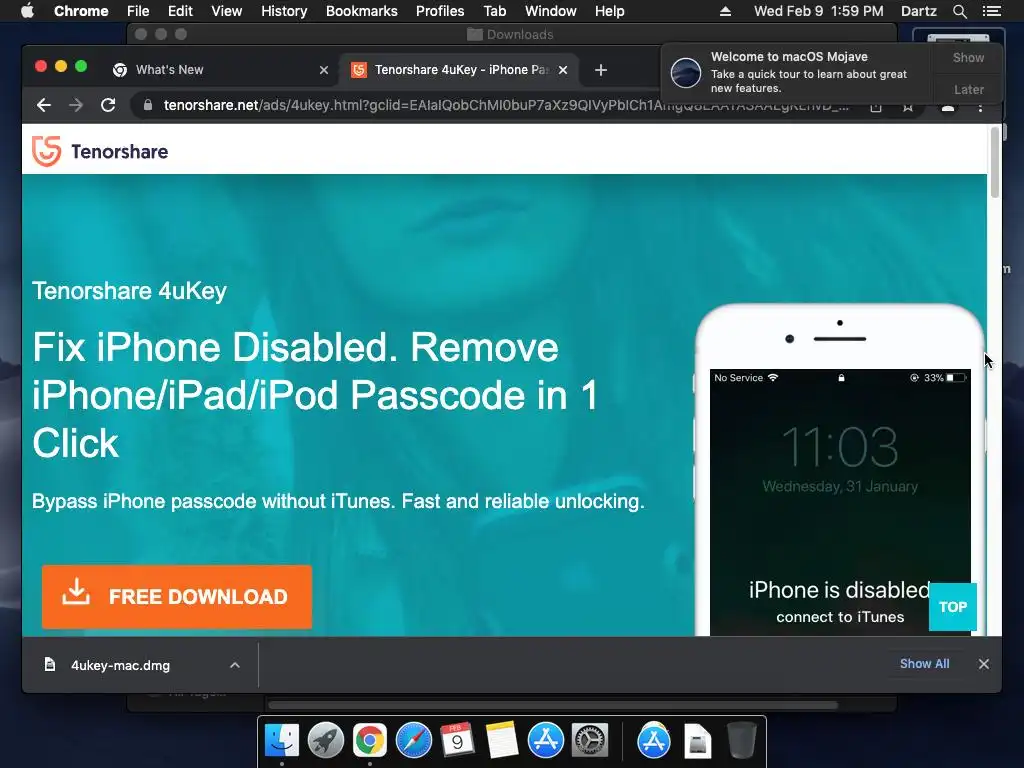Open the Help menu

tap(609, 11)
